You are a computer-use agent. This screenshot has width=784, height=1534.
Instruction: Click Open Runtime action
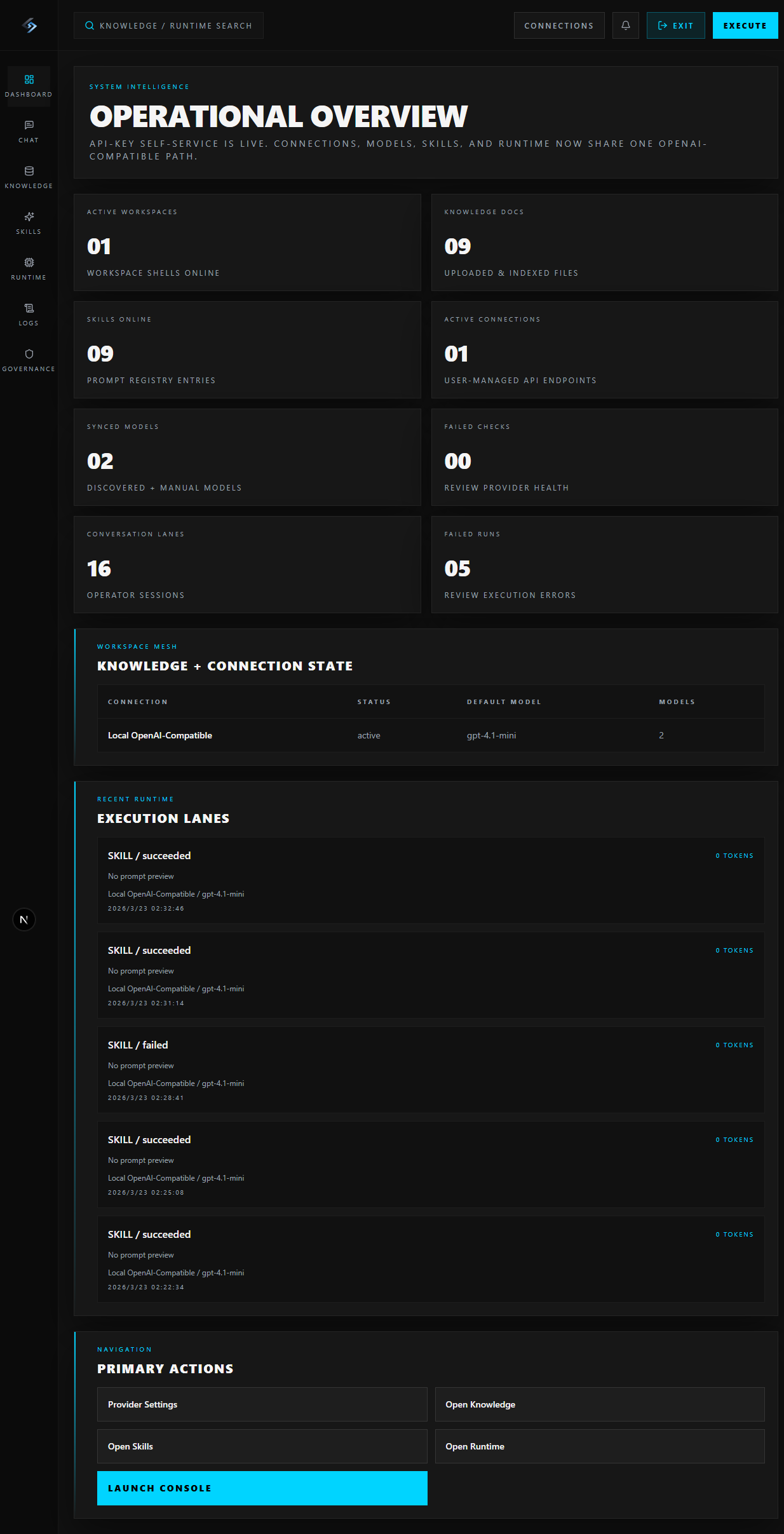coord(600,1446)
